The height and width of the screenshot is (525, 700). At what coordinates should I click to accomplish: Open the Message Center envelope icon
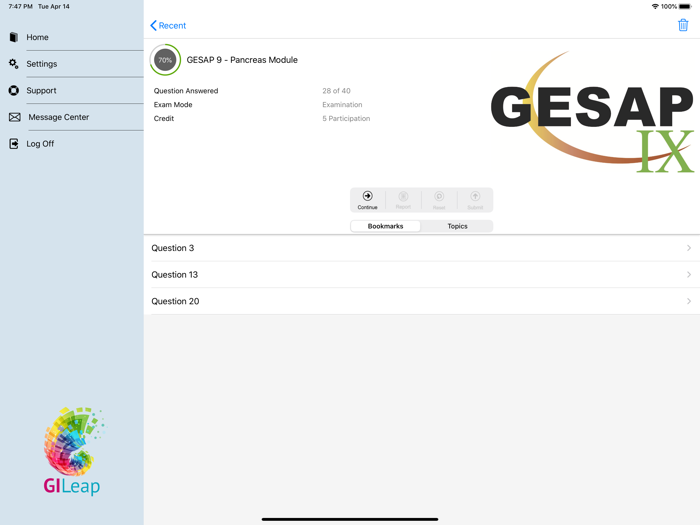(15, 117)
